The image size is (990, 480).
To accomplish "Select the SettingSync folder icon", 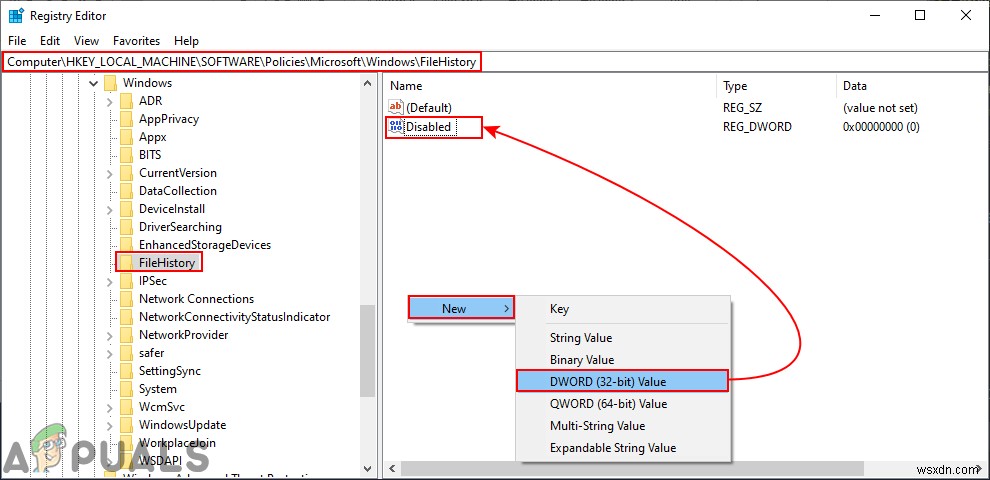I will tap(127, 371).
